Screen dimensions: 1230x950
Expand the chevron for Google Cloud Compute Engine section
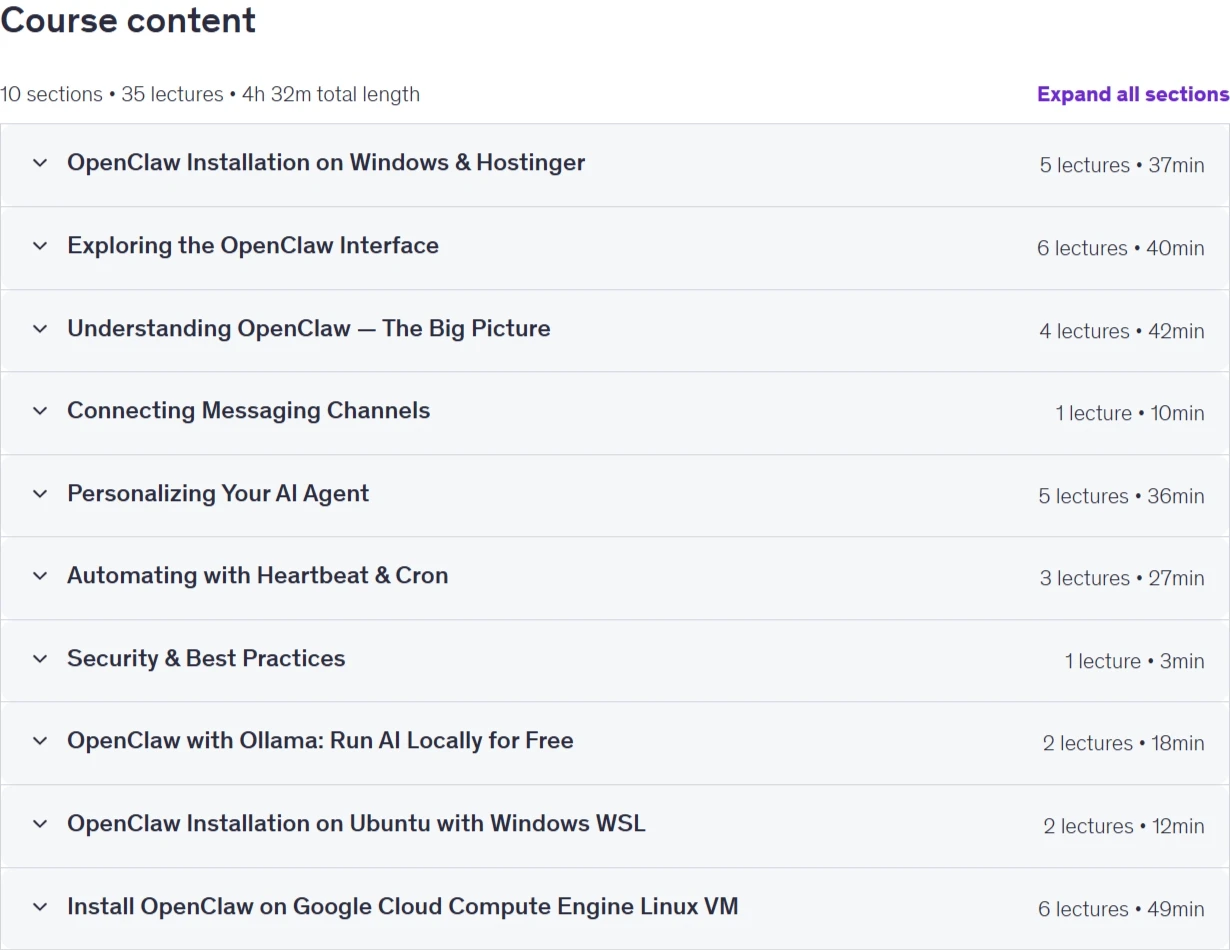40,907
